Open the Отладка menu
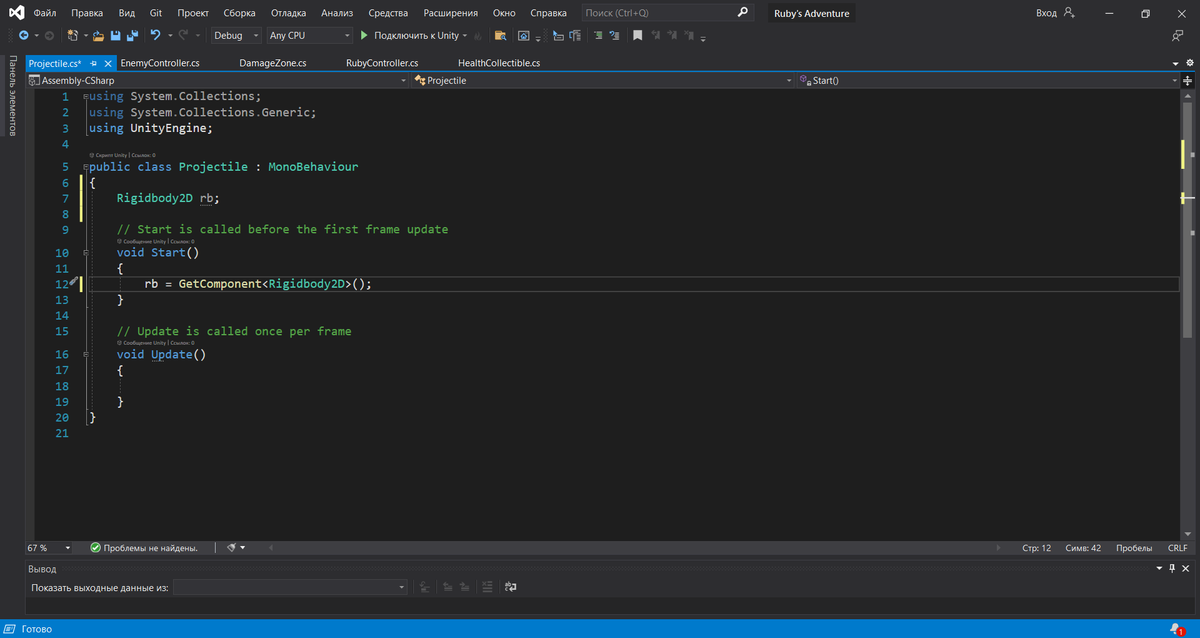 288,13
